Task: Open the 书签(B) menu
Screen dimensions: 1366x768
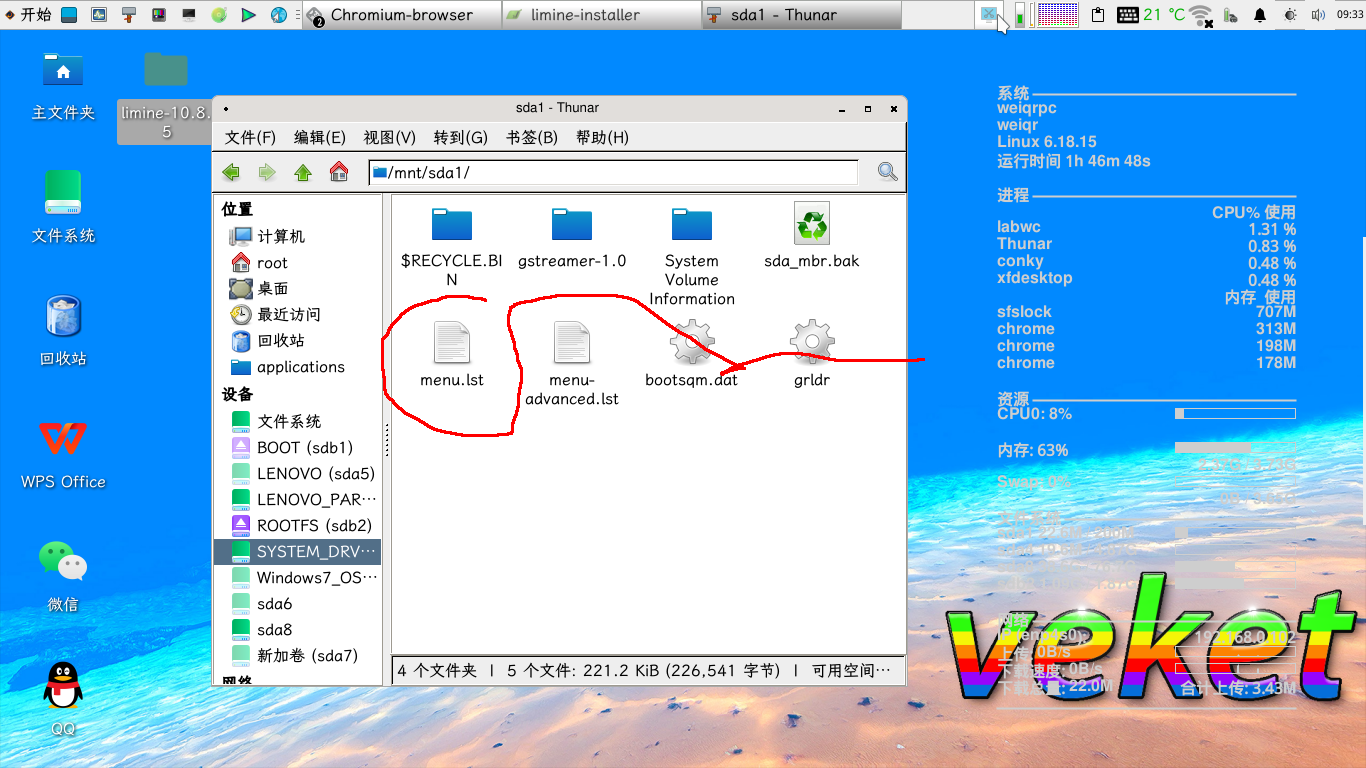Action: (x=531, y=137)
